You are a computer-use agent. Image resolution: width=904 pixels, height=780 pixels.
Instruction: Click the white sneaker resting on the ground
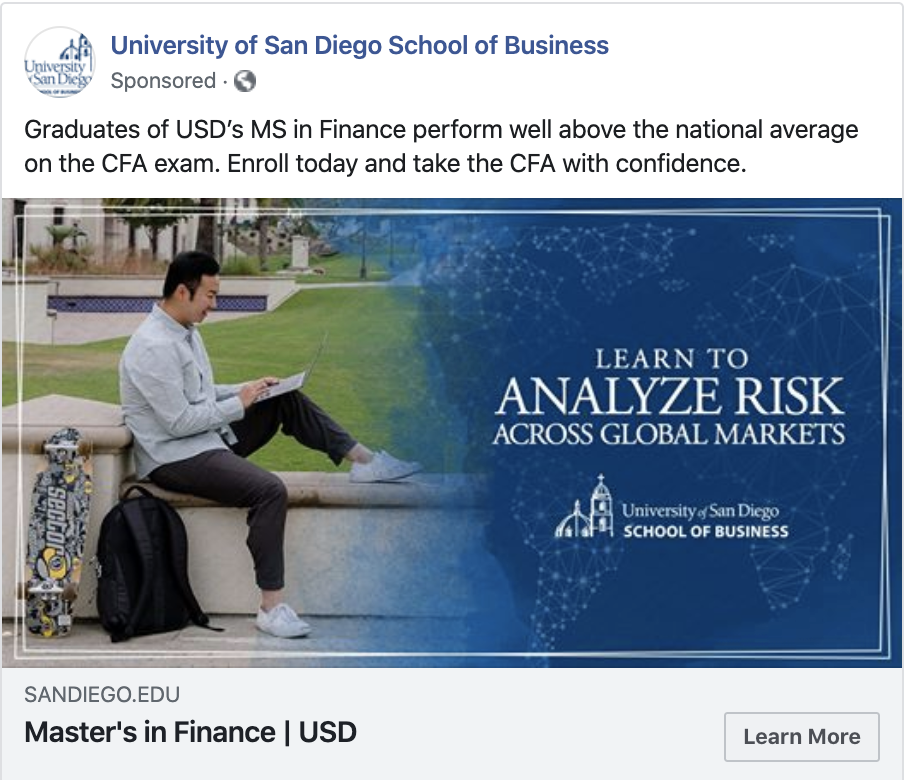(282, 620)
